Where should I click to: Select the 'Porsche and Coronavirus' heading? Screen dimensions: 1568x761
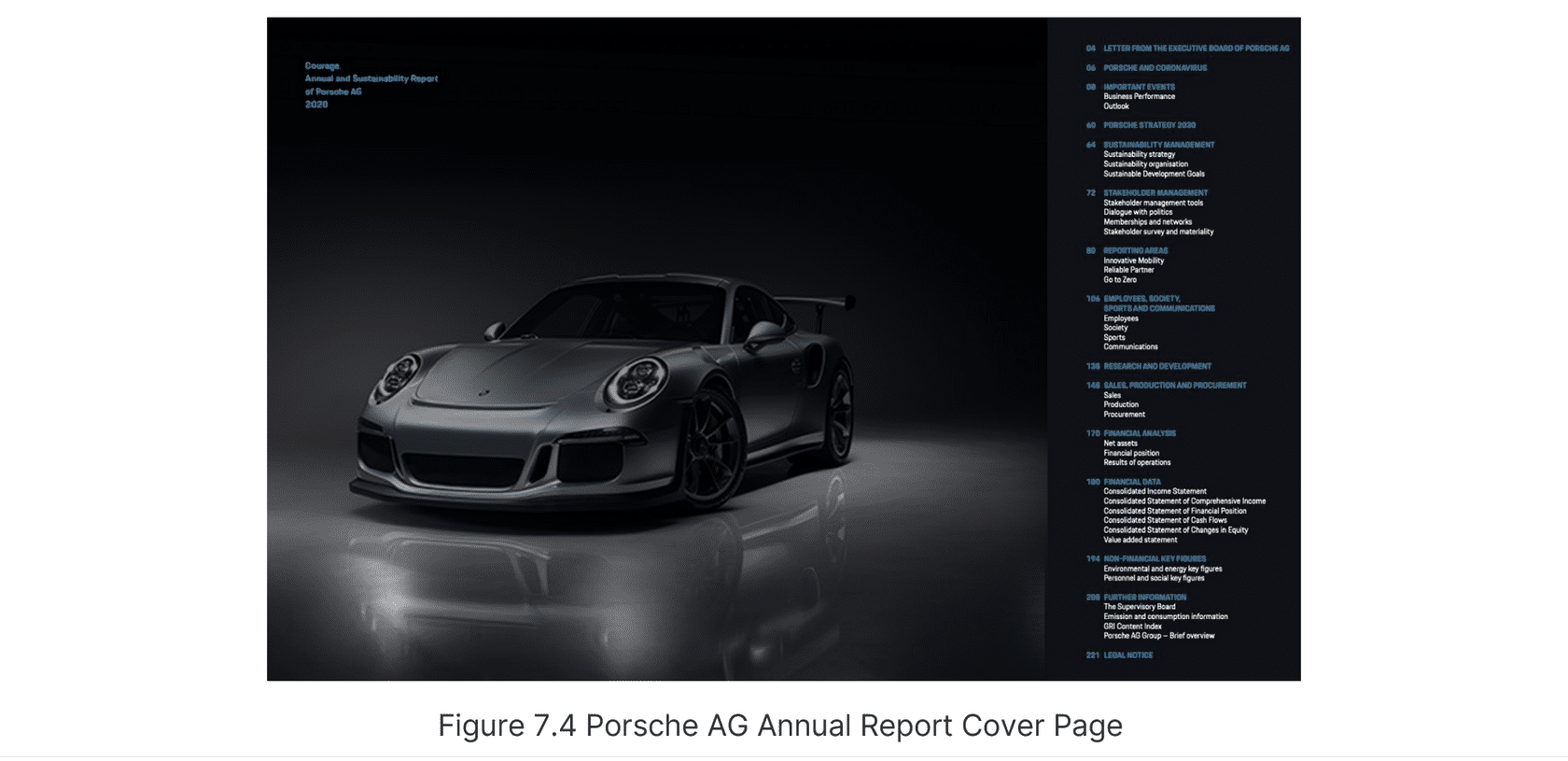click(x=1155, y=68)
